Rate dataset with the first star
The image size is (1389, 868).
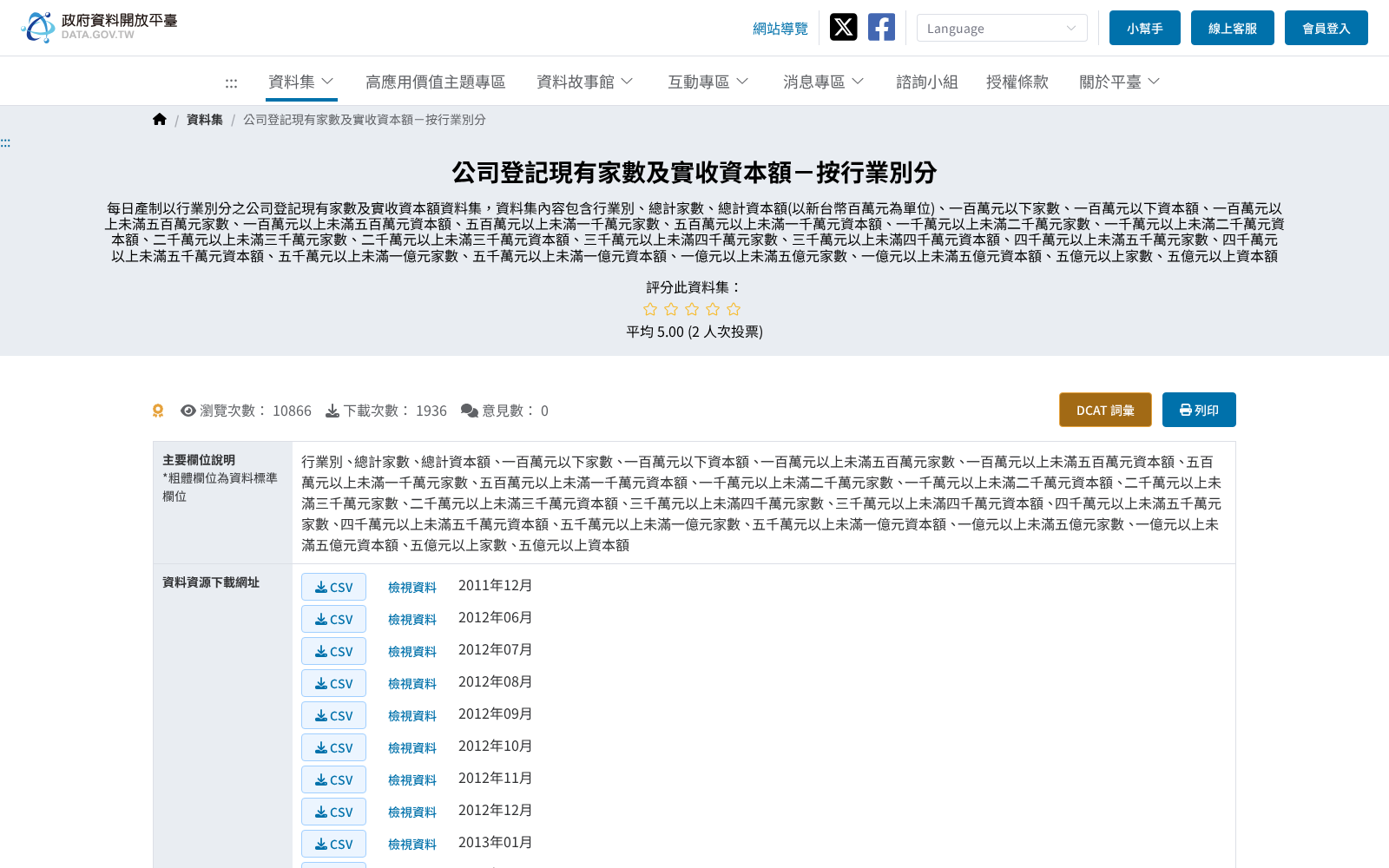click(650, 309)
